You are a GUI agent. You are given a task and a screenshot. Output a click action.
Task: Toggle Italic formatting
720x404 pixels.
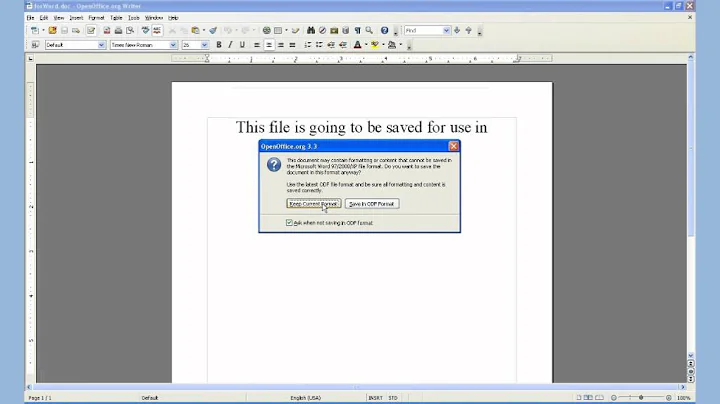[x=231, y=45]
